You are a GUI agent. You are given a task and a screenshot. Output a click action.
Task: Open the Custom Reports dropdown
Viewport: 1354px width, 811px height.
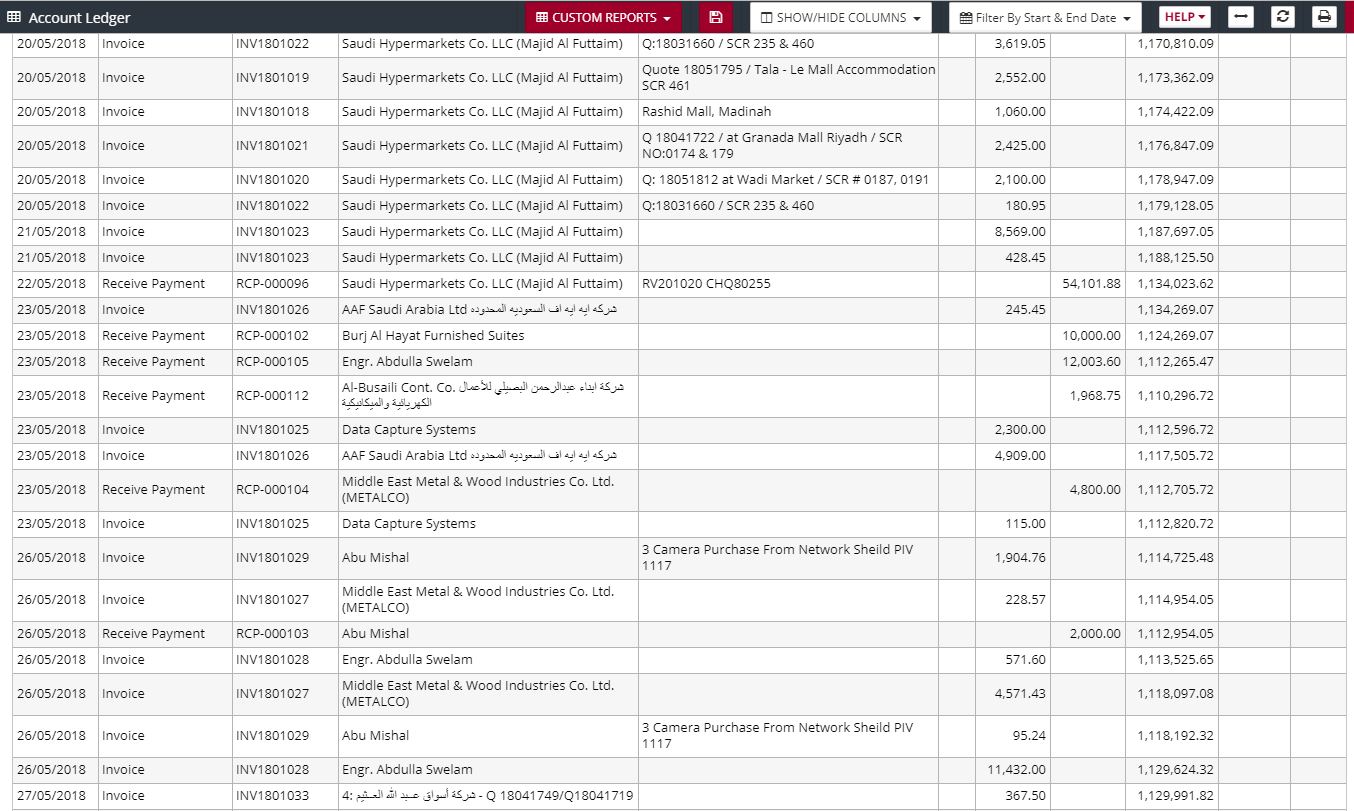click(603, 17)
